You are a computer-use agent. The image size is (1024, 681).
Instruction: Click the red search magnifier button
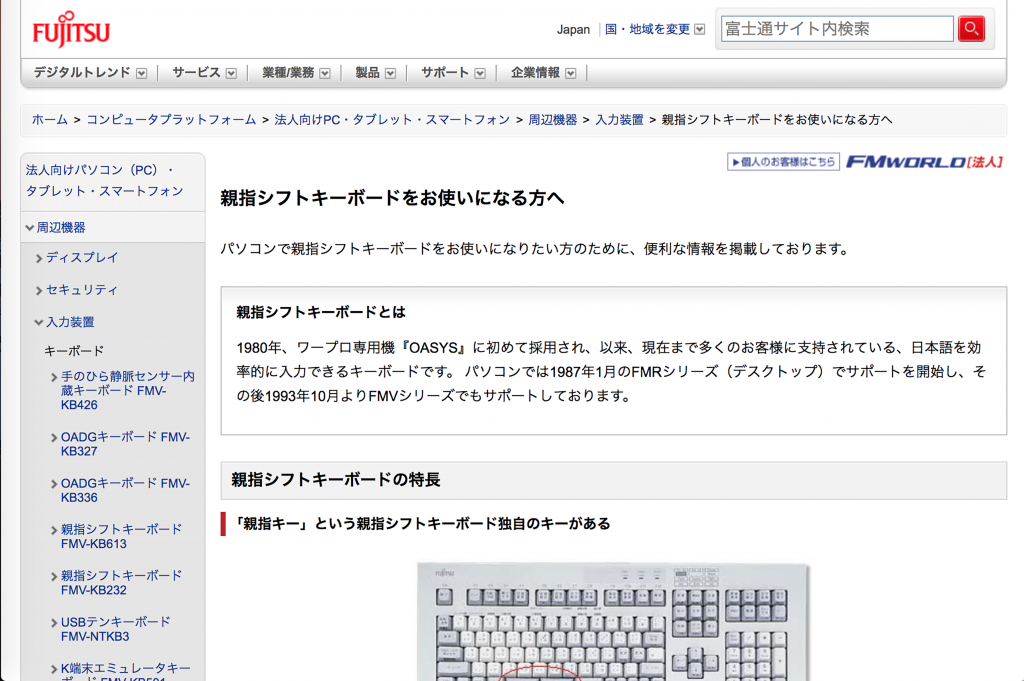click(971, 29)
